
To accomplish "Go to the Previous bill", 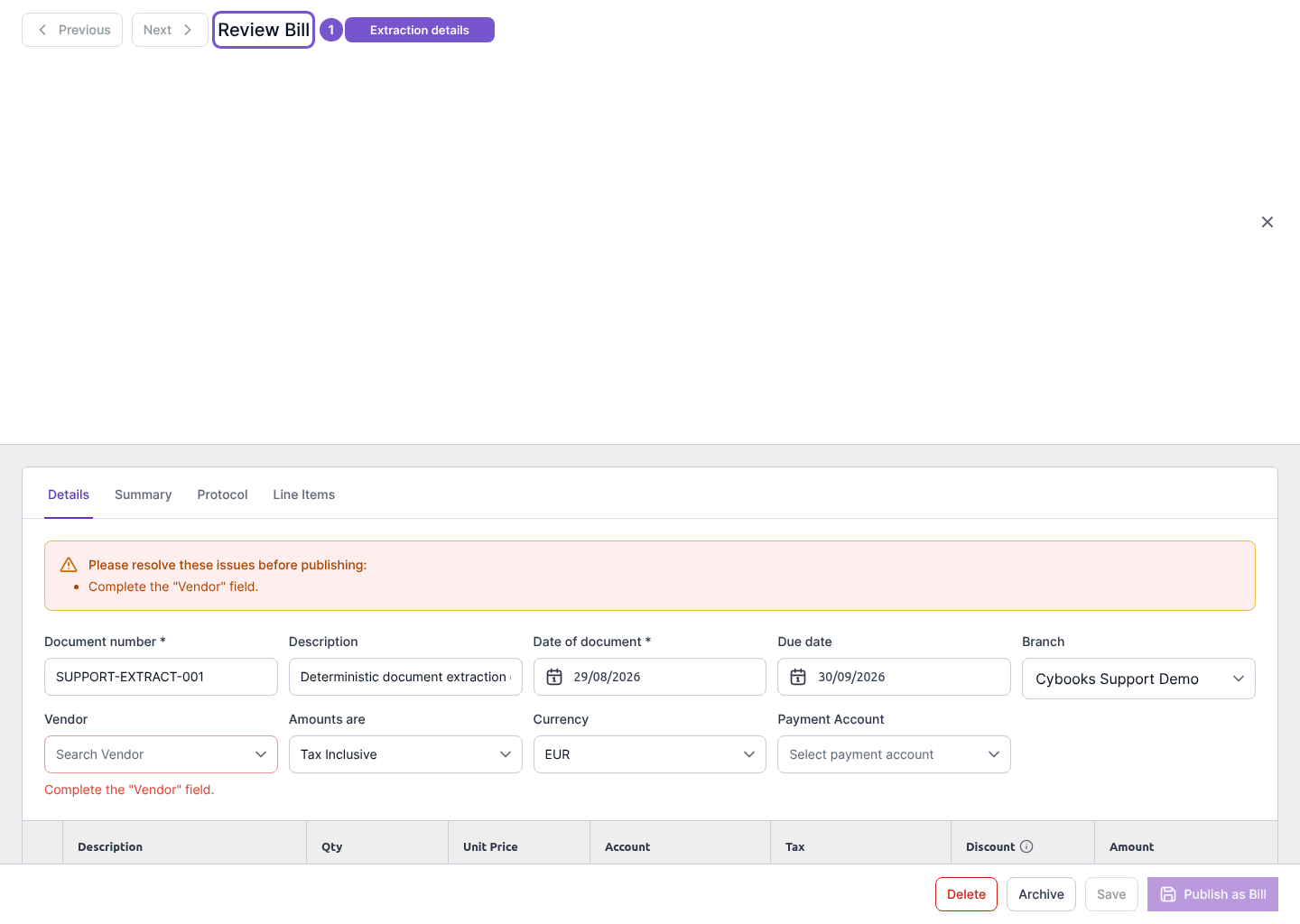I will [72, 30].
